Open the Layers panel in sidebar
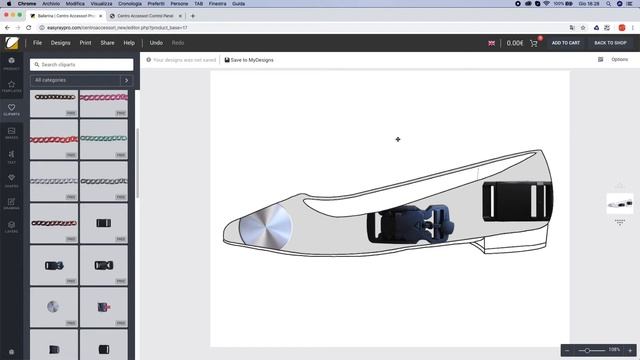 11,227
